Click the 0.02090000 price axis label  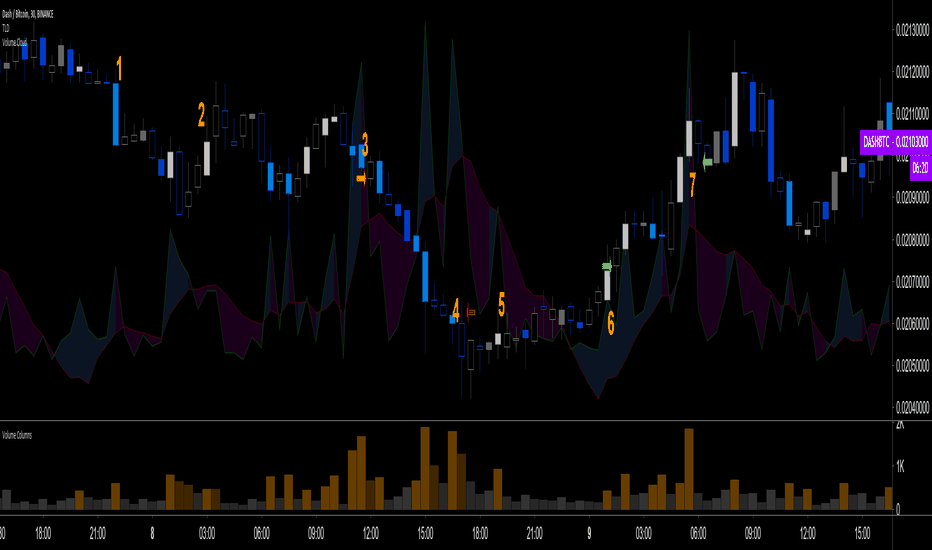pyautogui.click(x=912, y=198)
